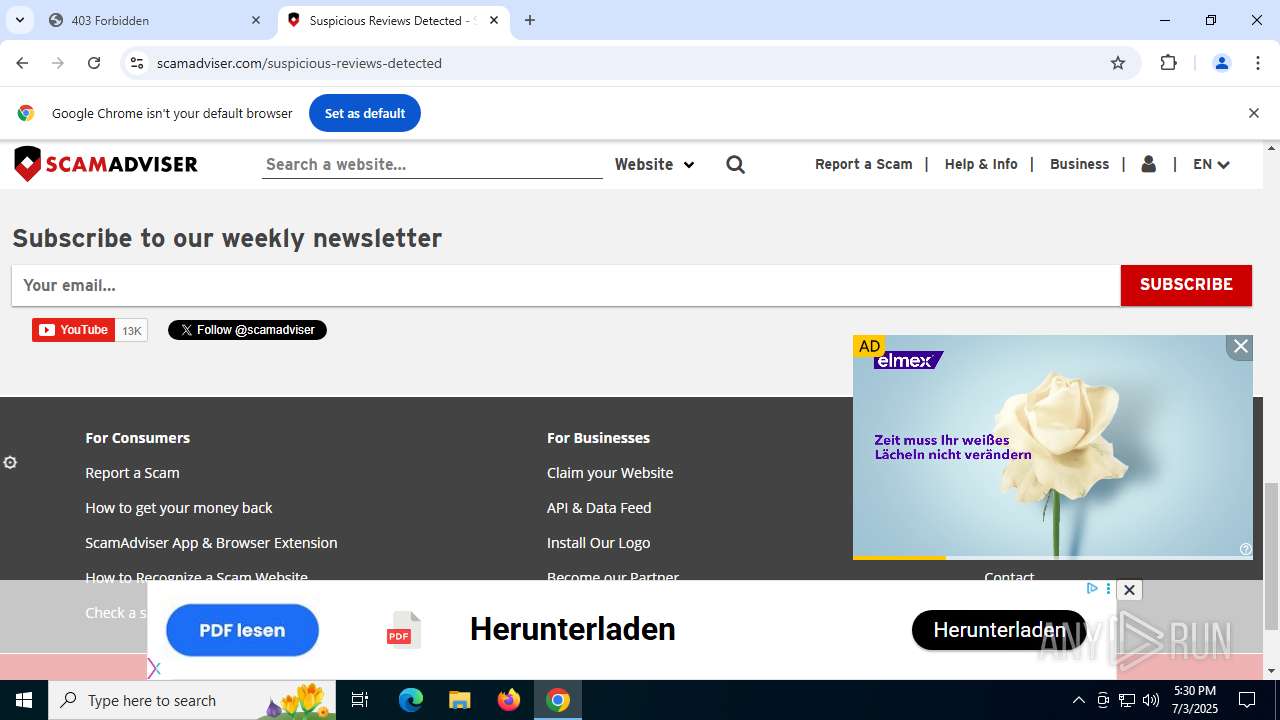This screenshot has height=720, width=1280.
Task: Click Set as default button
Action: click(x=365, y=113)
